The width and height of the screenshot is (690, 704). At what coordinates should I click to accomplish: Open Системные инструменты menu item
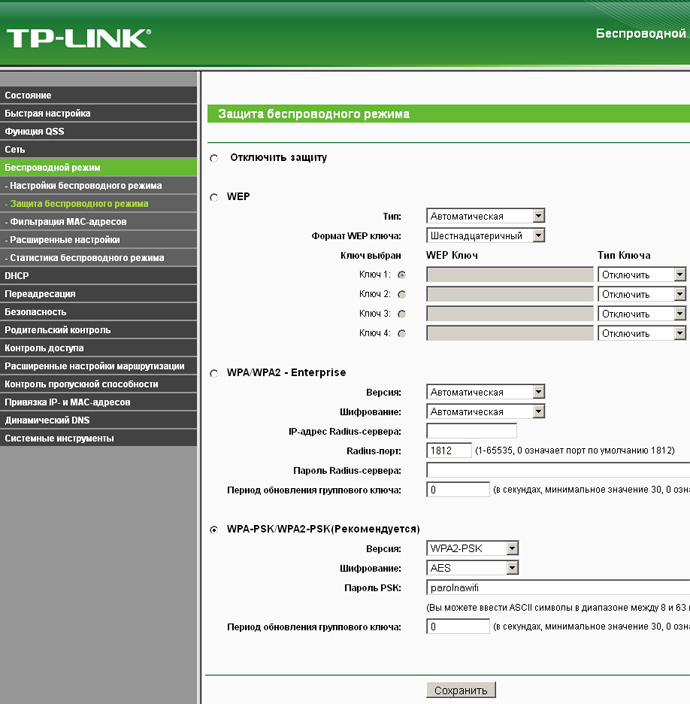[98, 438]
